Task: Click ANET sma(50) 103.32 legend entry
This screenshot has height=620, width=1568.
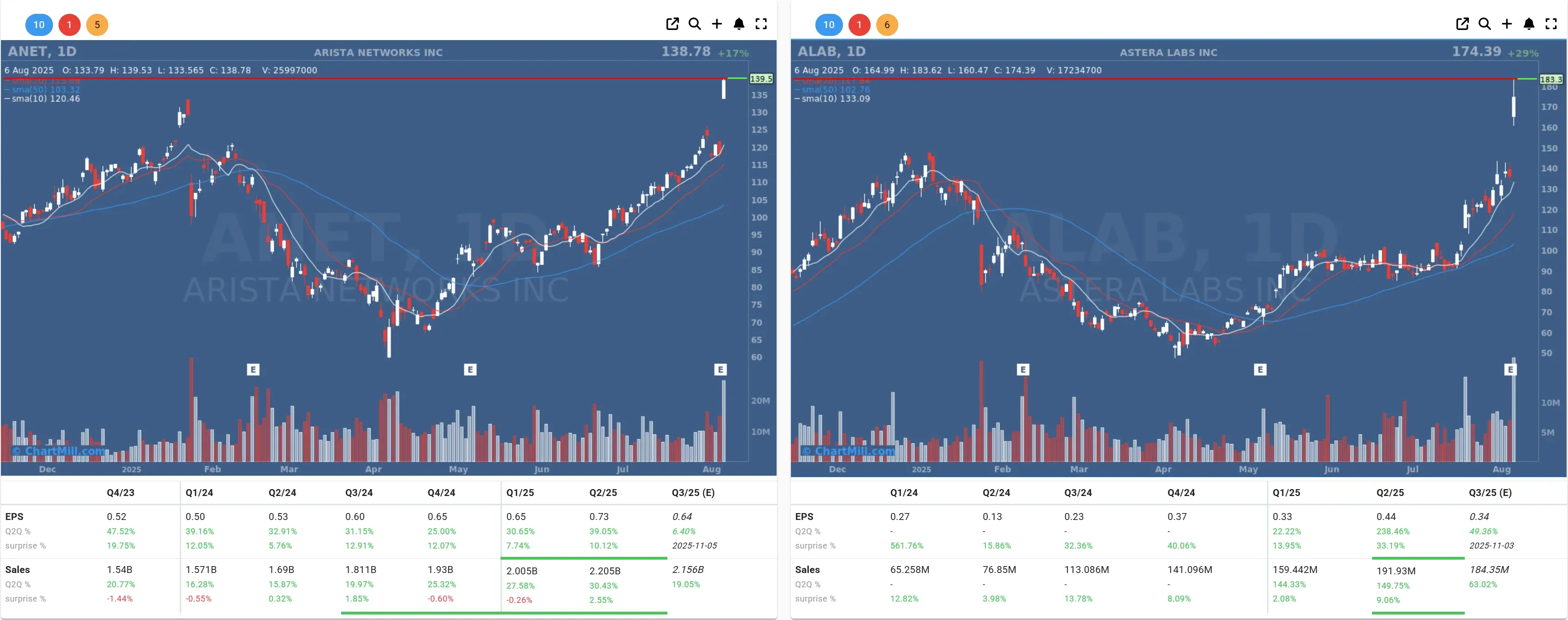Action: coord(42,89)
